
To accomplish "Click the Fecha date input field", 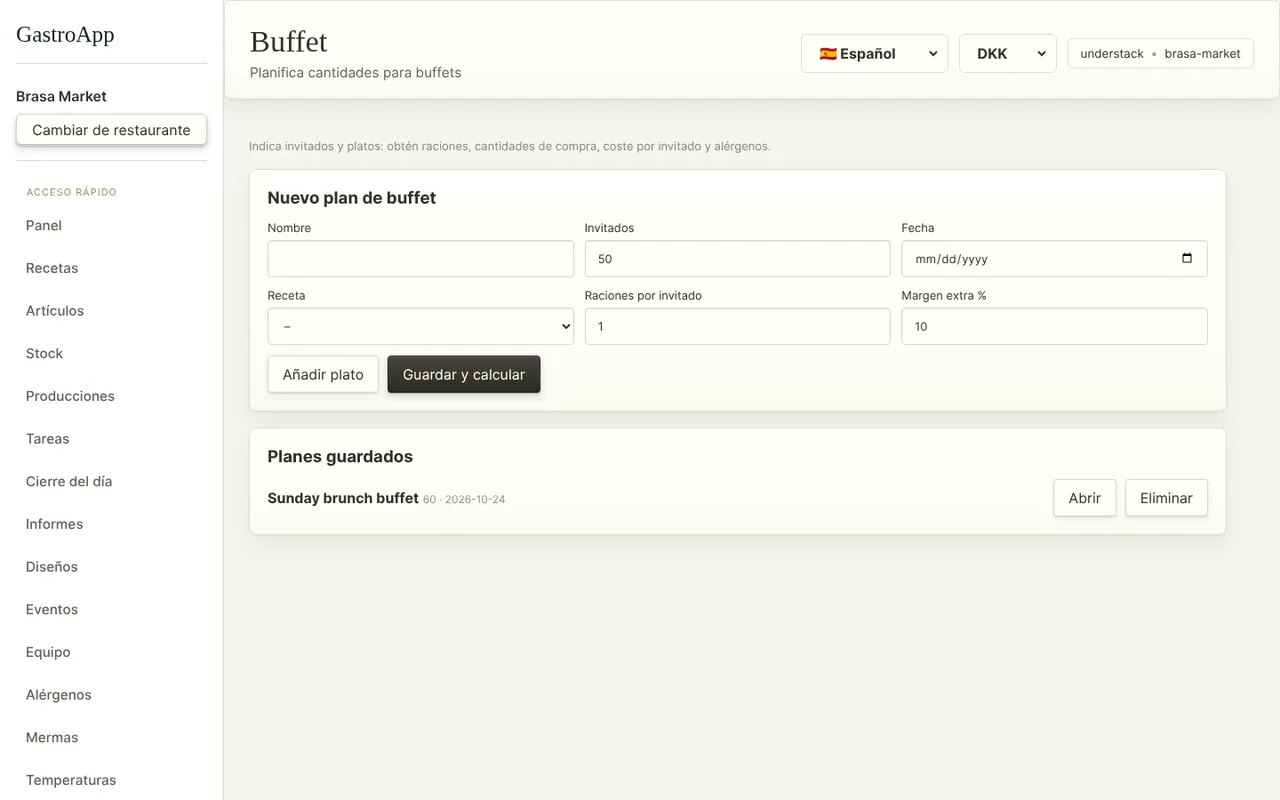I will (1055, 259).
